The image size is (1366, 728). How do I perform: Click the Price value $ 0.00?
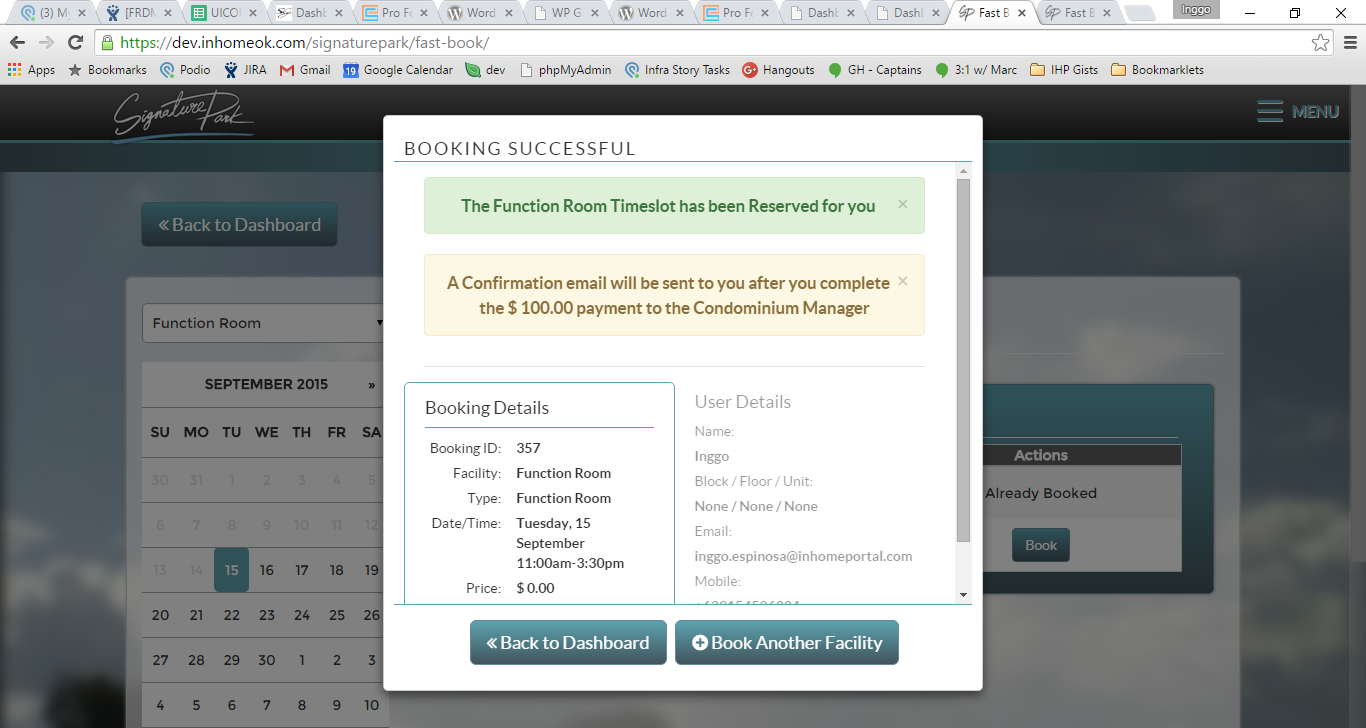[x=535, y=588]
